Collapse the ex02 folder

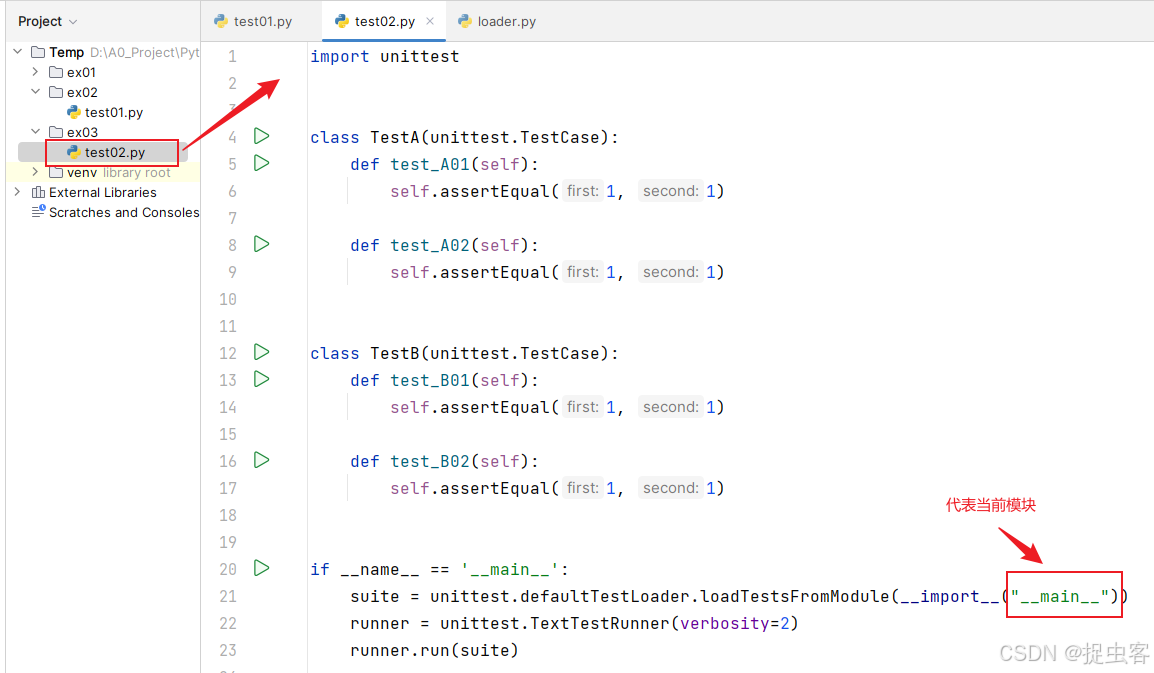click(35, 91)
